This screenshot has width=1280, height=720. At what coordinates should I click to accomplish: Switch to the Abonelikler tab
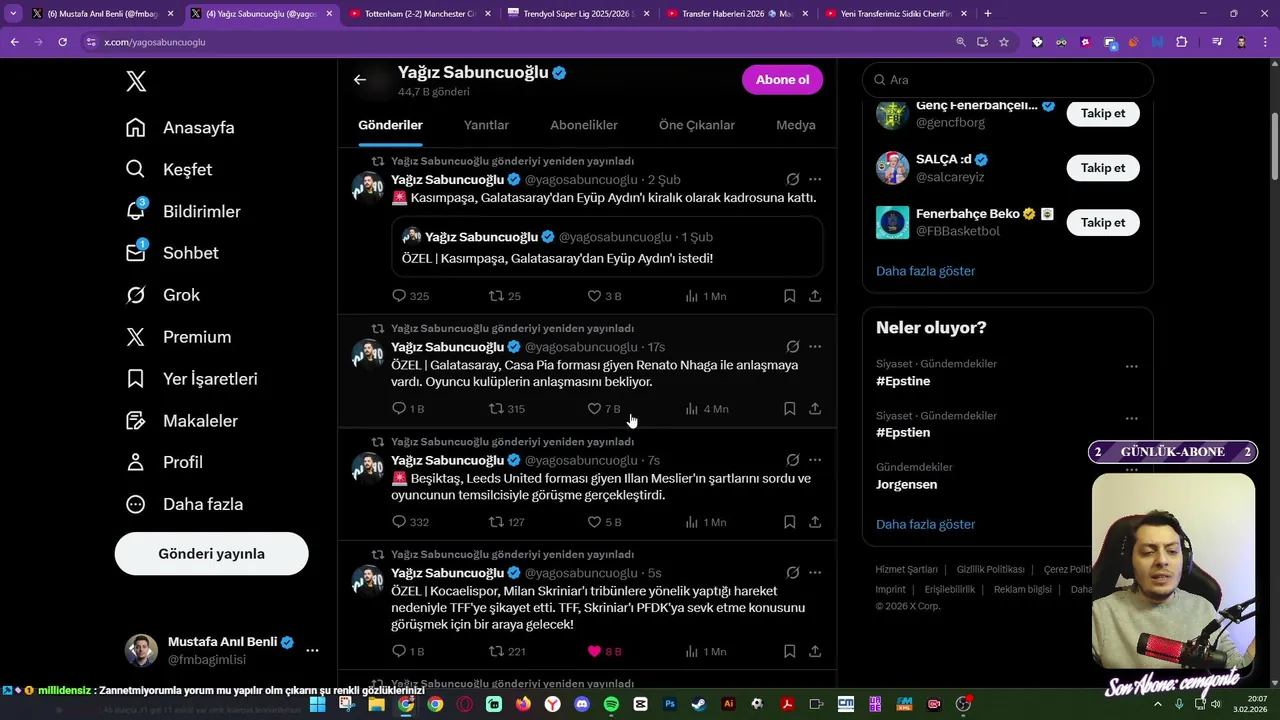pos(584,125)
